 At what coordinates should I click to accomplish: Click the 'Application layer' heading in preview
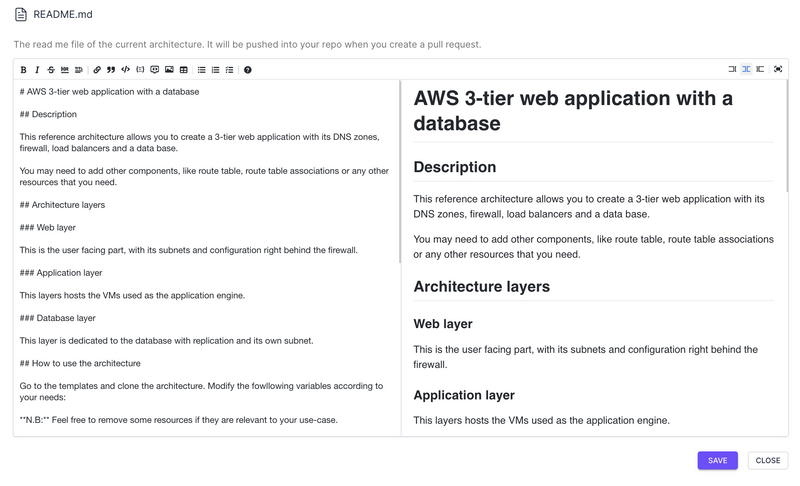pos(464,395)
